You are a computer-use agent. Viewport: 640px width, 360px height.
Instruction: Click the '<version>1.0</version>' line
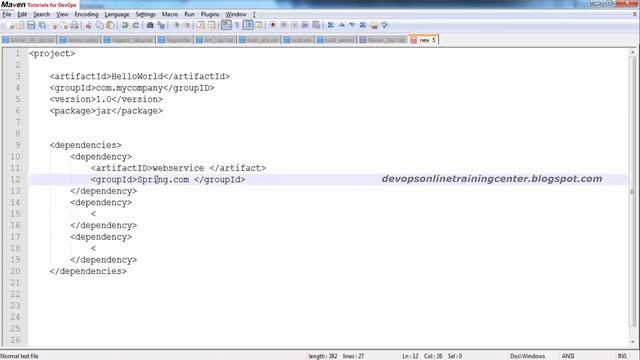point(106,99)
